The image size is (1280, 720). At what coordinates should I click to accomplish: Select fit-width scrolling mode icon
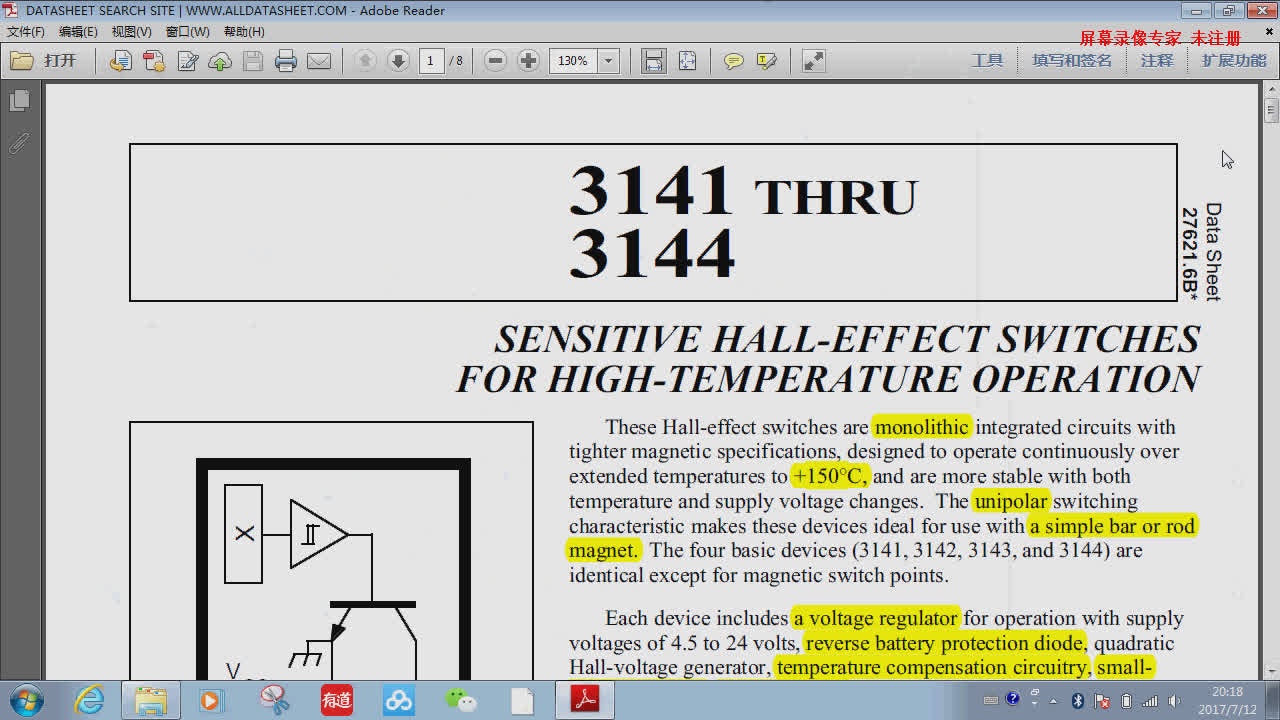pos(654,61)
